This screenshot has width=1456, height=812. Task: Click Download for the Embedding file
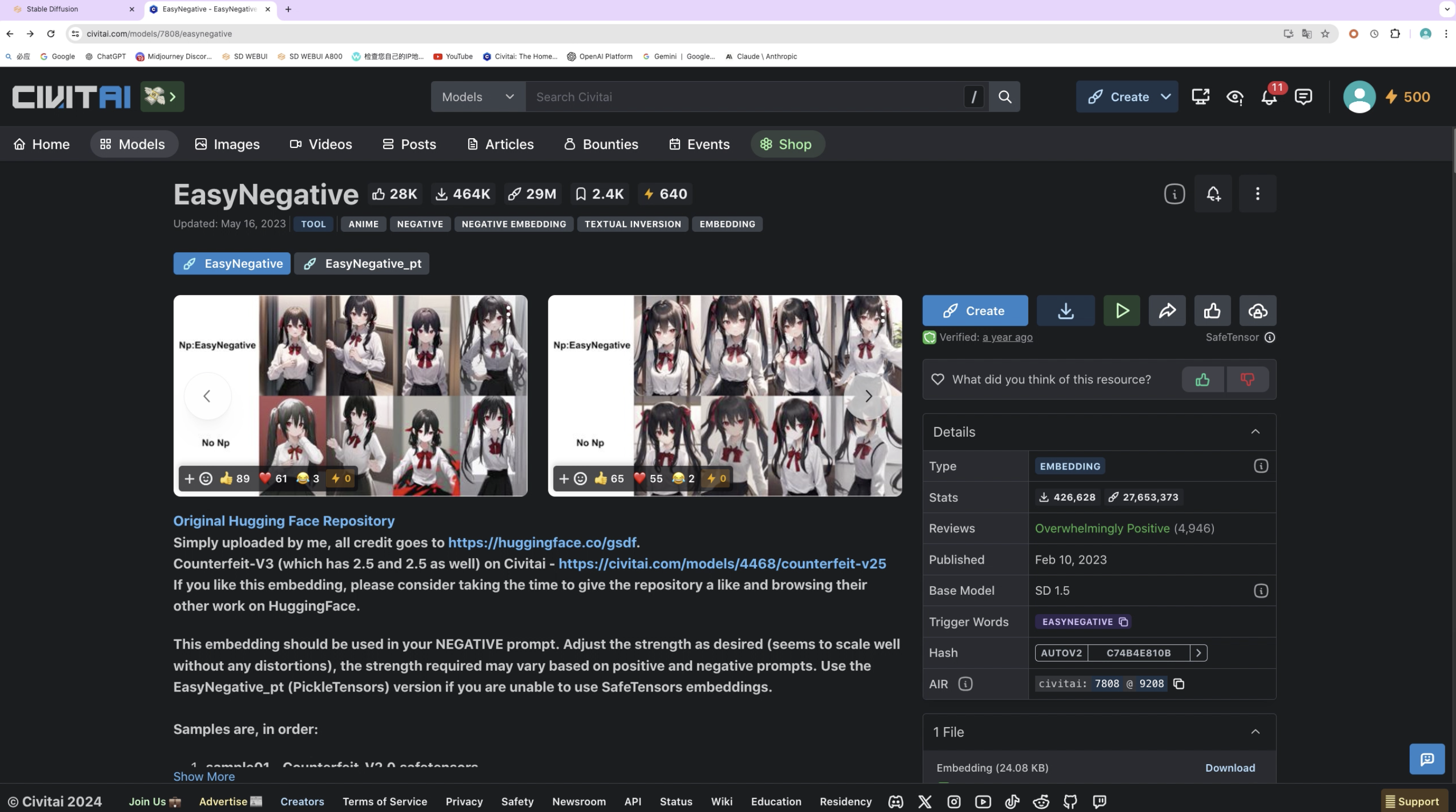click(1230, 768)
